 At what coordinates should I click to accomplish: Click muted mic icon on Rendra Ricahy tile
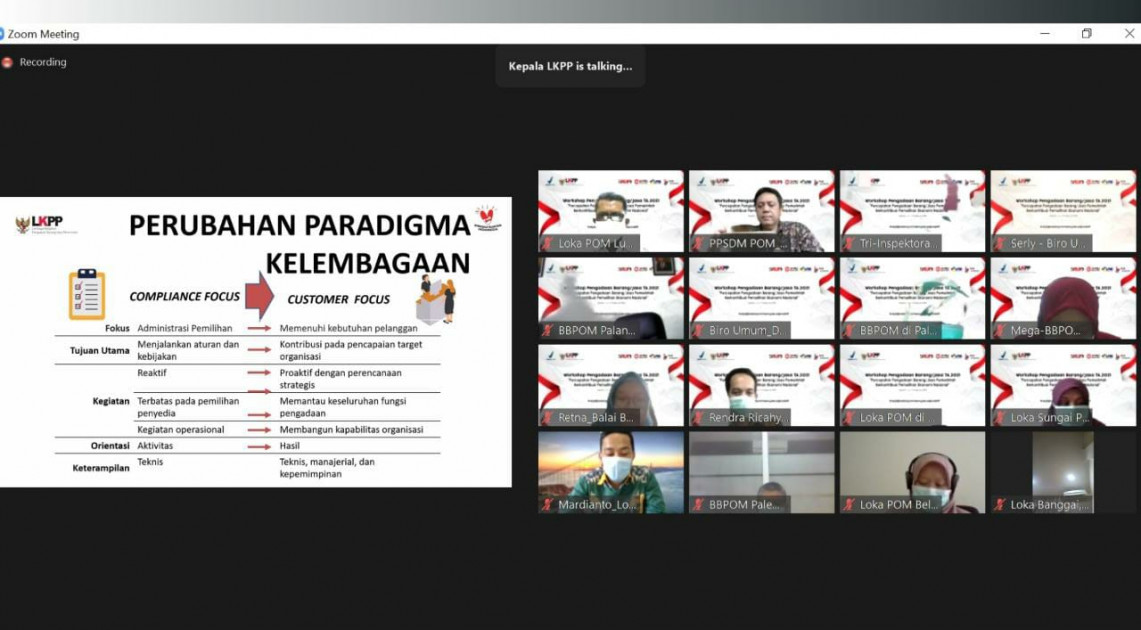tap(698, 418)
